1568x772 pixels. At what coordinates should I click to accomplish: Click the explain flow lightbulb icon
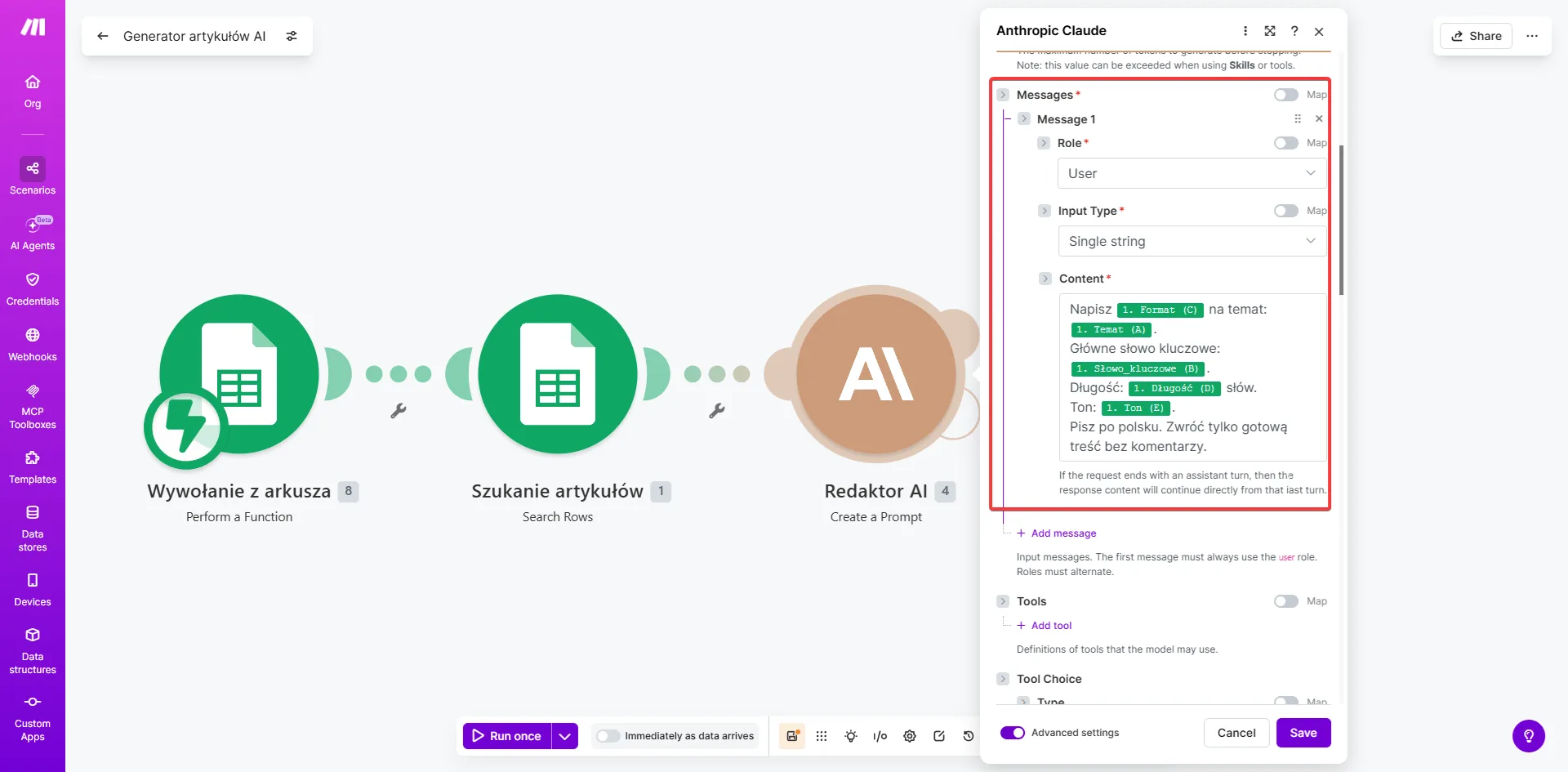(851, 736)
